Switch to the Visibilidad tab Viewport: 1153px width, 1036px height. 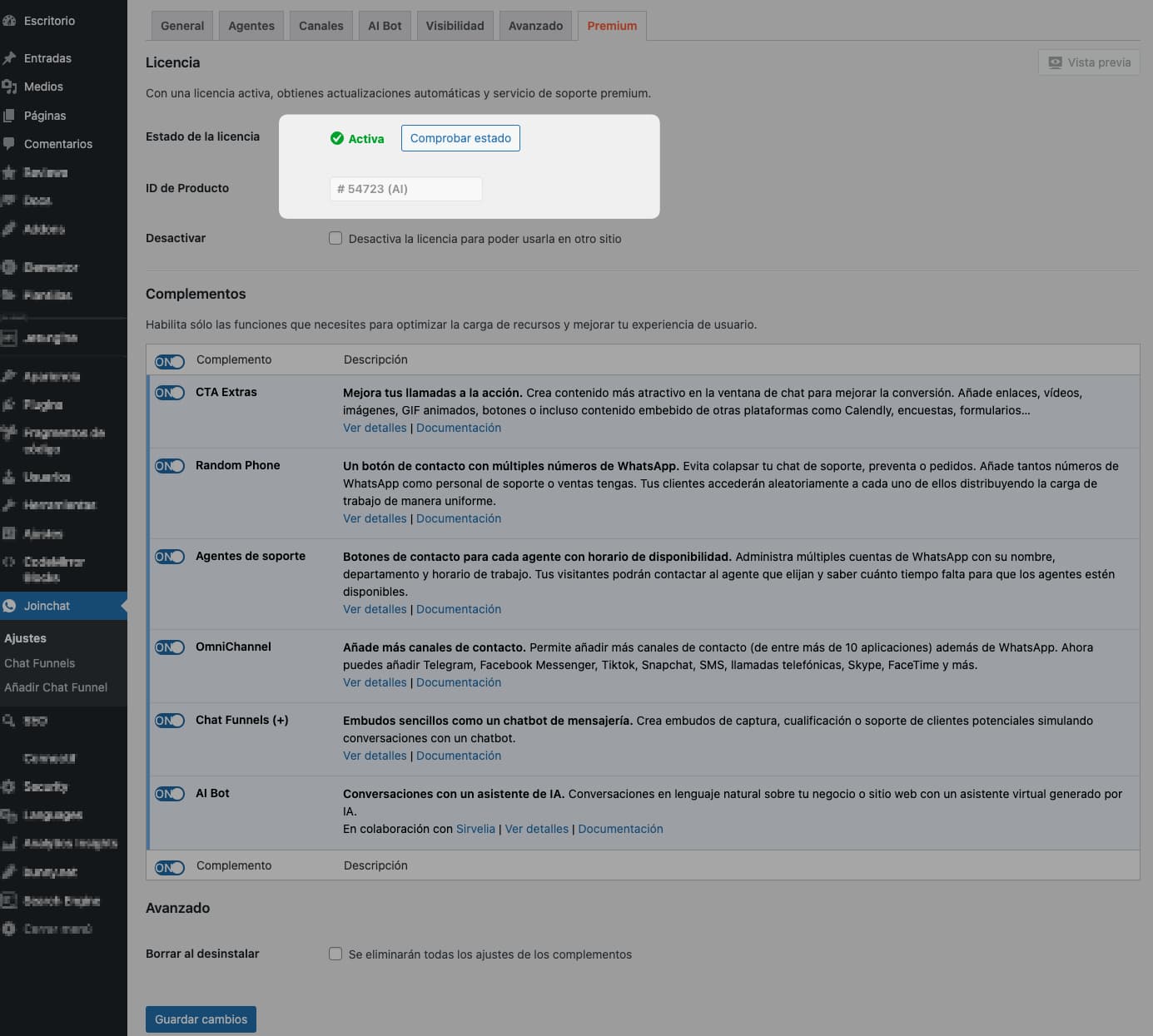pos(455,26)
